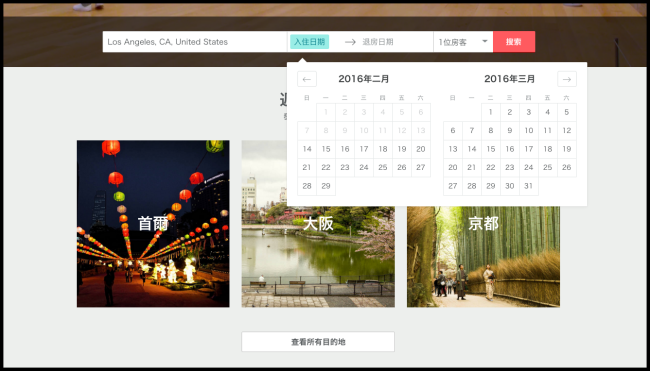Screen dimensions: 650x371
Task: Pick February 27 in the calendar
Action: coord(421,167)
